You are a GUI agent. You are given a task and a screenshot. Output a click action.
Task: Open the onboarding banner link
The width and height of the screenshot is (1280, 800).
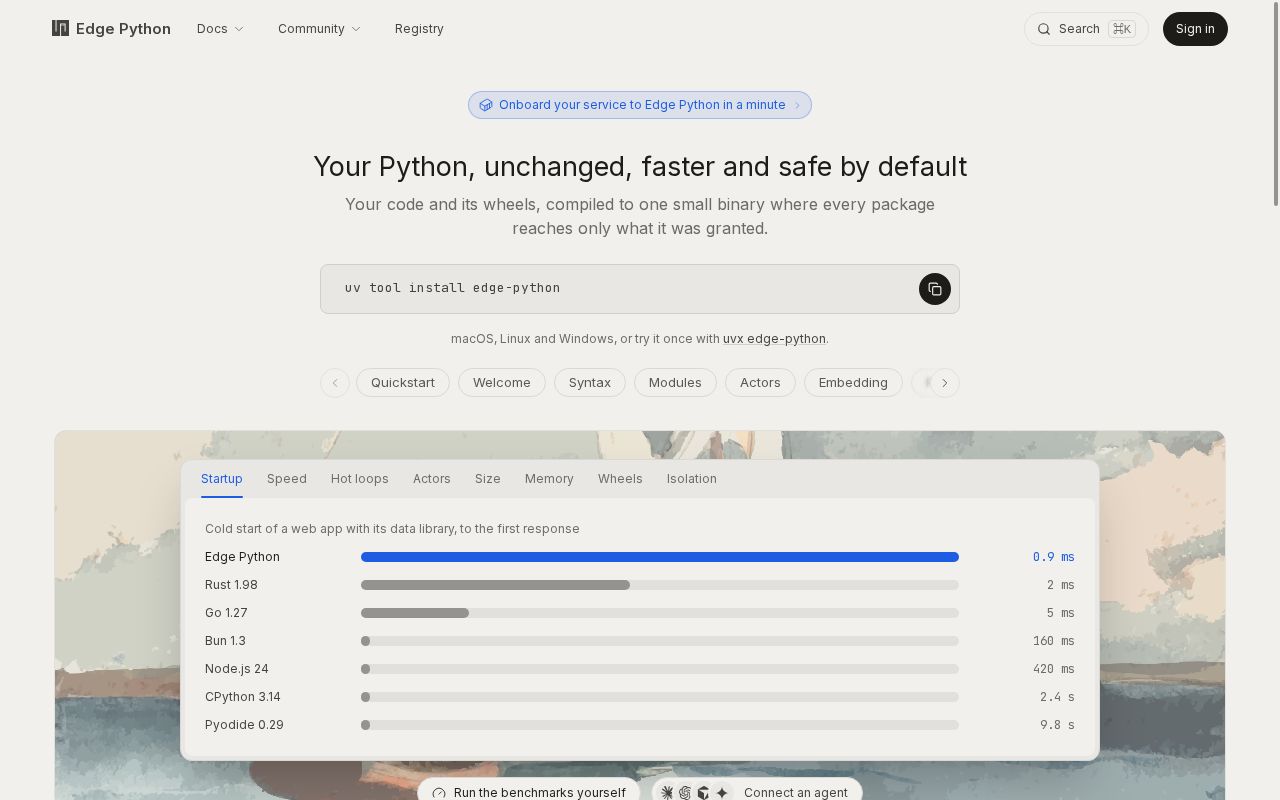click(640, 105)
